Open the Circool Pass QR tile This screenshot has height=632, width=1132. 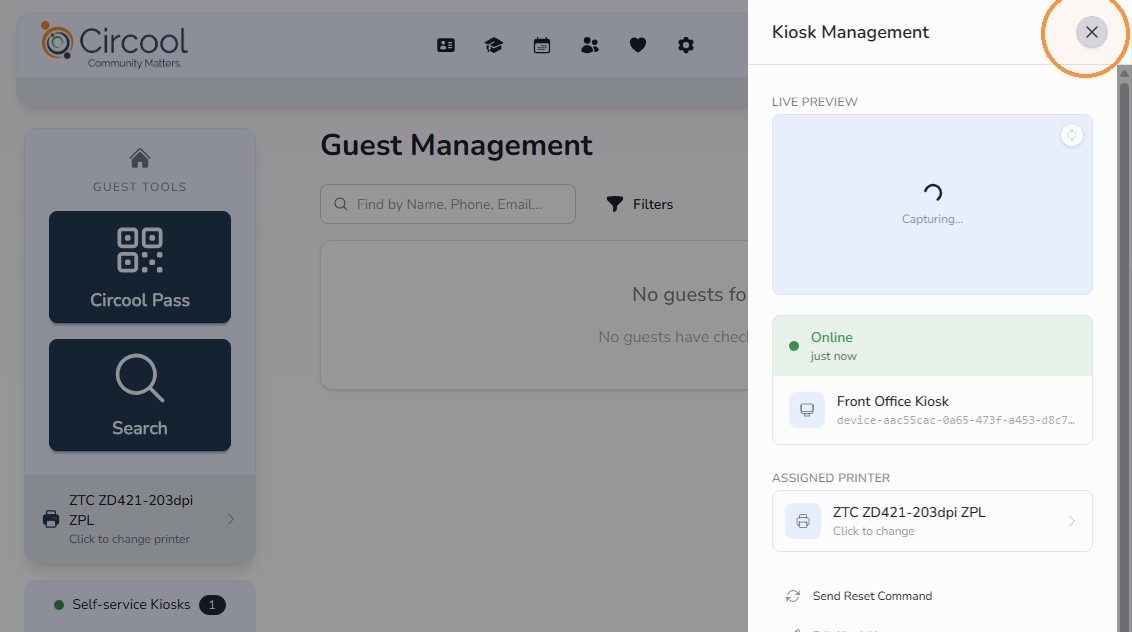pos(140,267)
